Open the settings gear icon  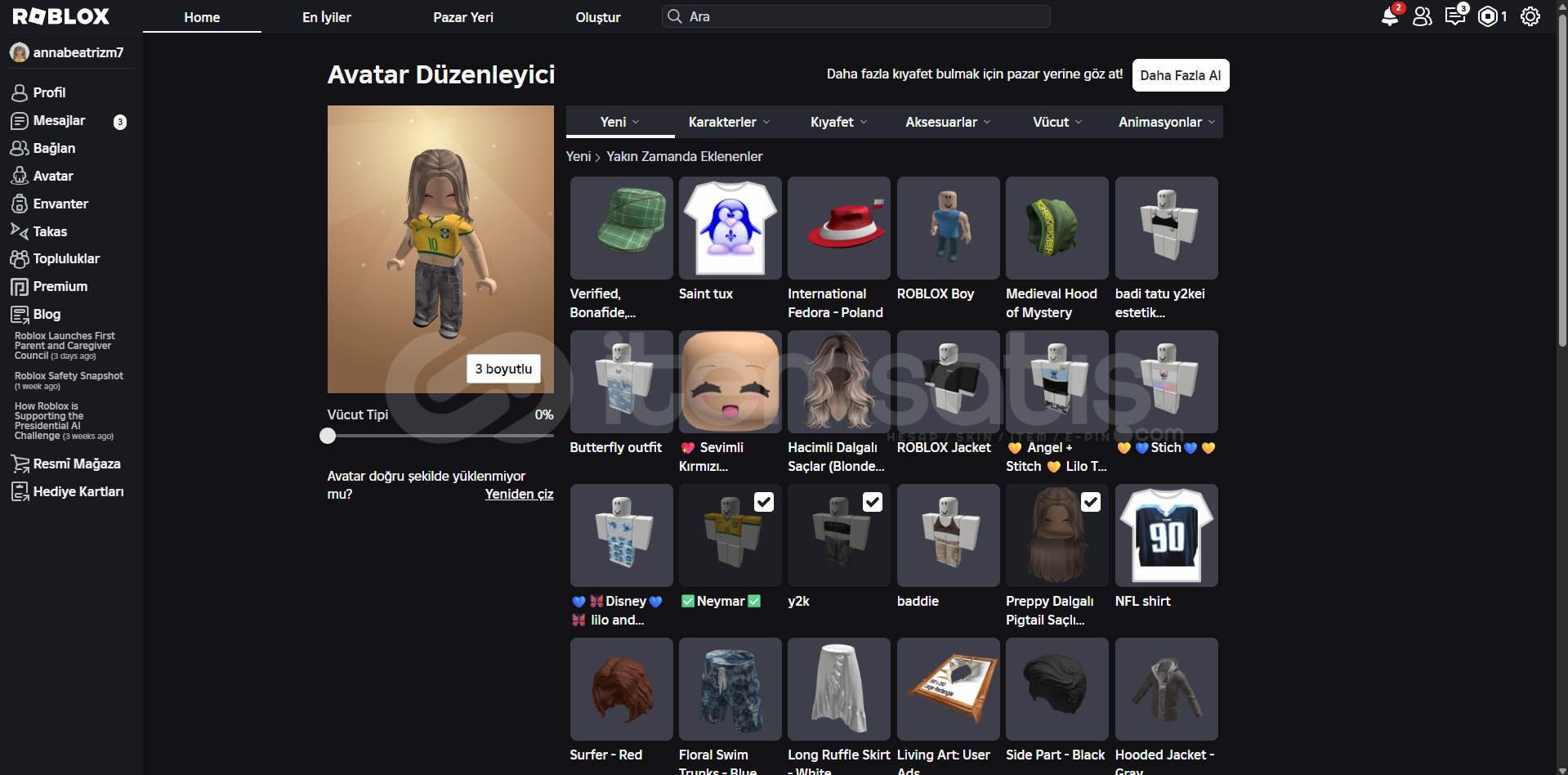(x=1530, y=16)
